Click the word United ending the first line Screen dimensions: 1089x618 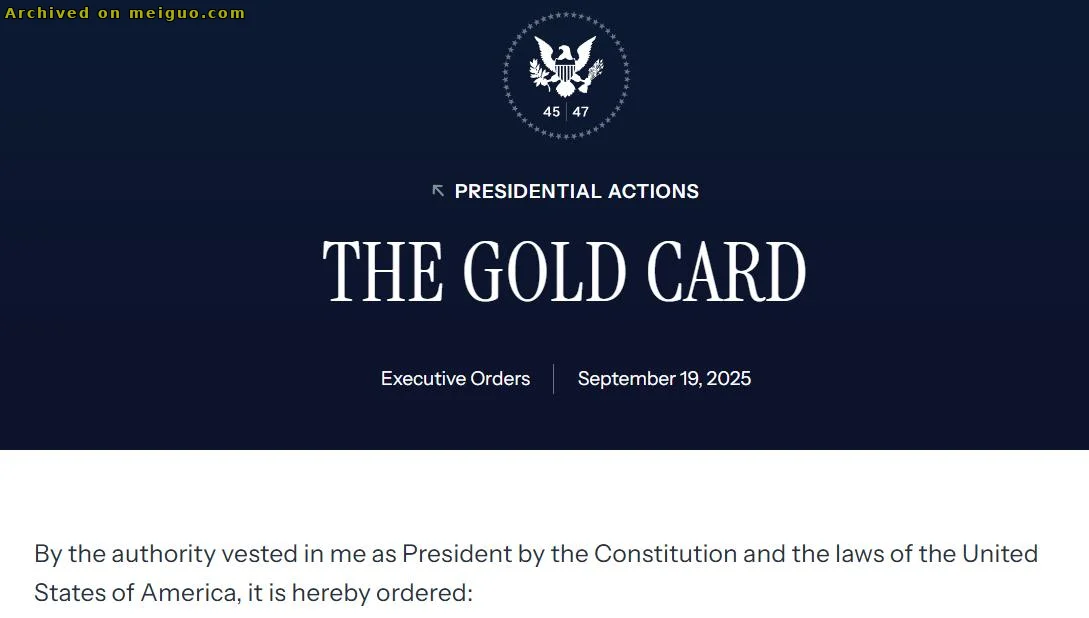coord(999,553)
